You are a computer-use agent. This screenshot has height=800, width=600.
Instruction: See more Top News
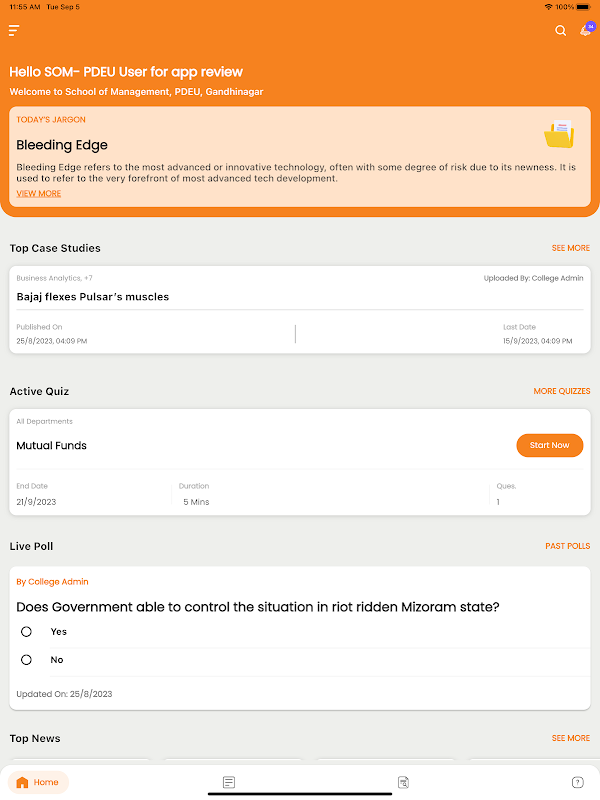click(570, 738)
